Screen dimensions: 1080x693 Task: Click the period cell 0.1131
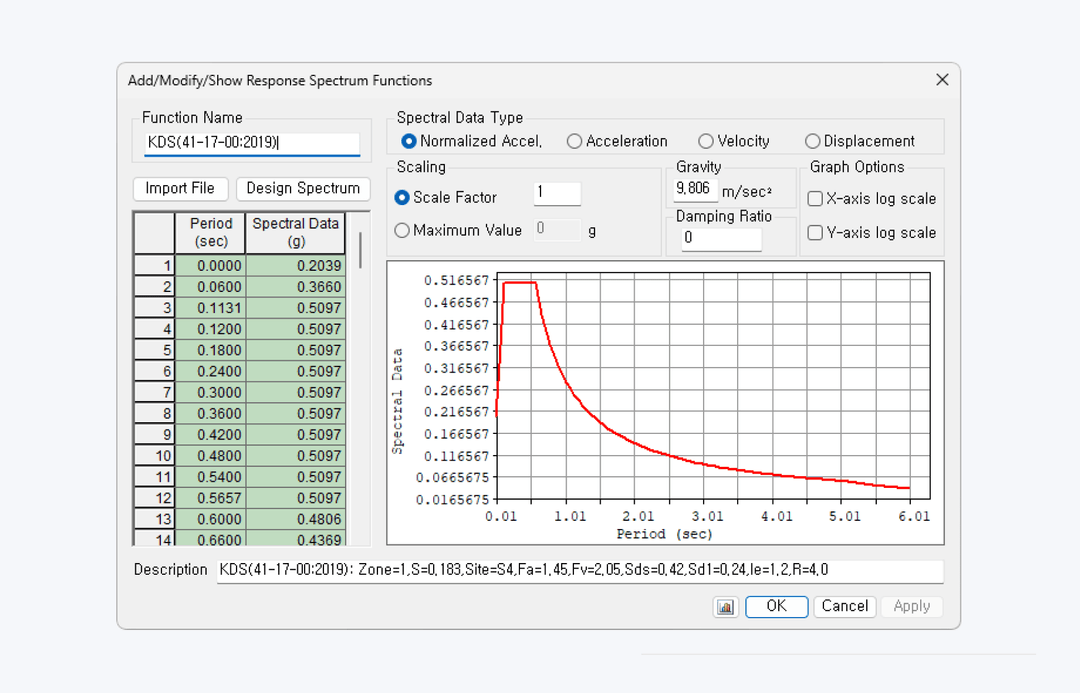(x=211, y=308)
